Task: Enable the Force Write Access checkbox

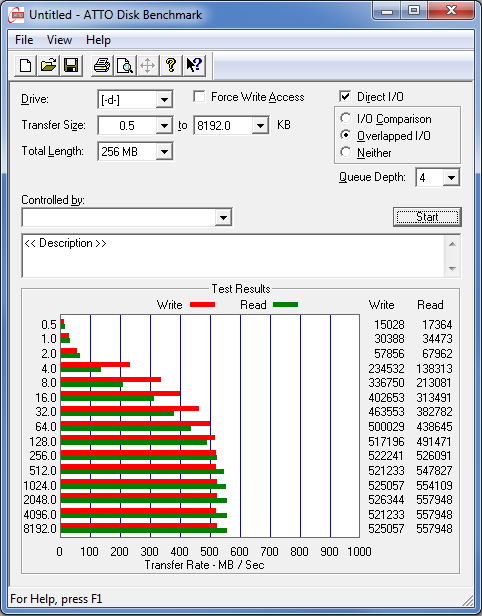Action: (x=199, y=97)
